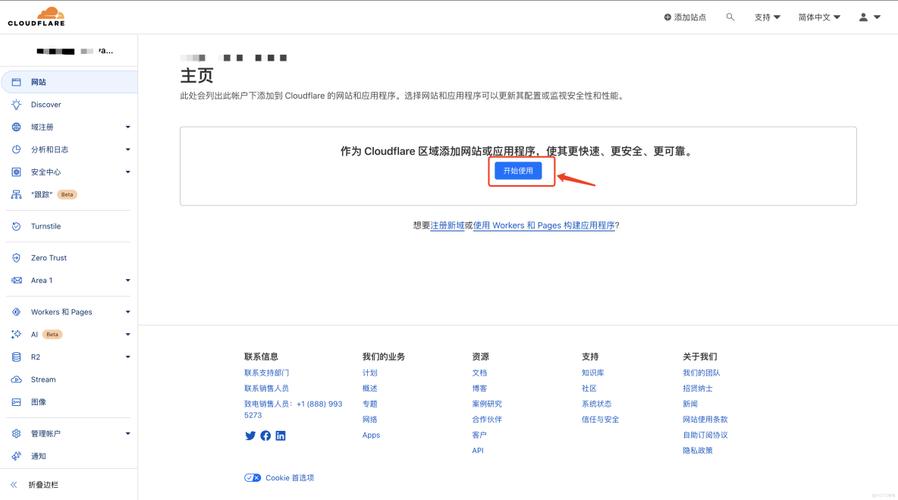The width and height of the screenshot is (898, 500).
Task: Open Cloudflare LinkedIn page icon
Action: pyautogui.click(x=281, y=436)
